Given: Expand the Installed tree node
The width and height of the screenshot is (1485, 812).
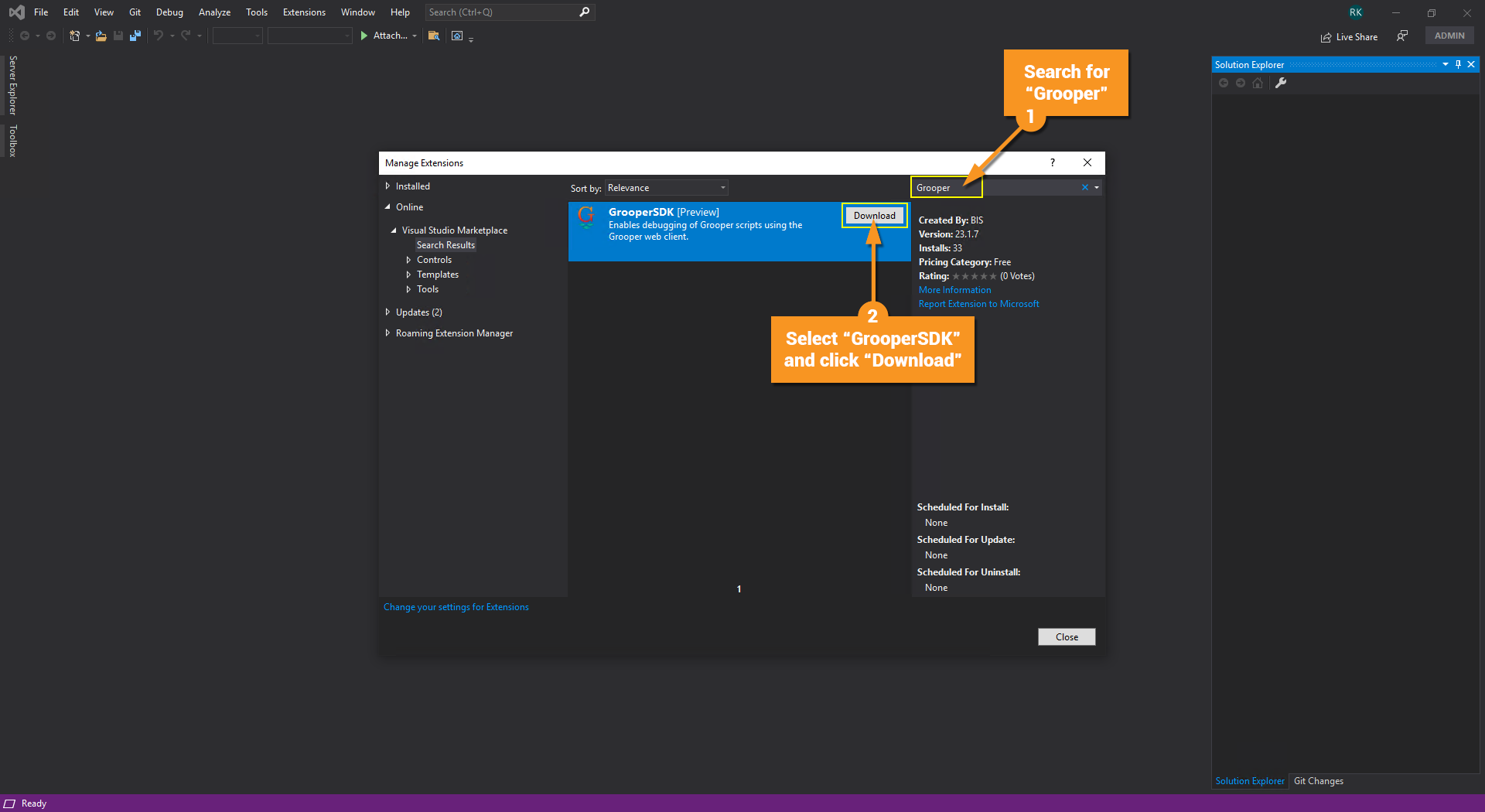Looking at the screenshot, I should 387,186.
